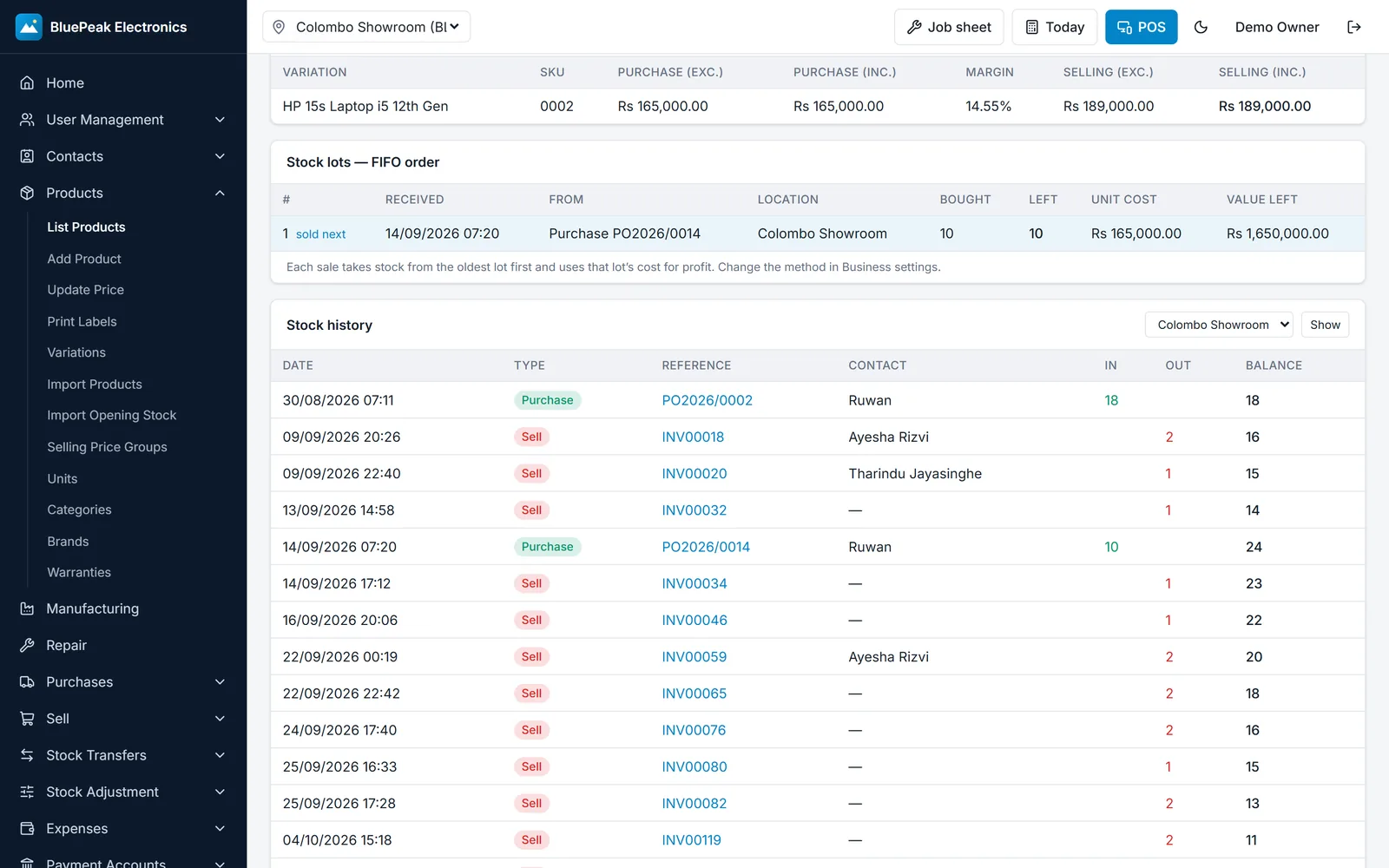Image resolution: width=1389 pixels, height=868 pixels.
Task: Click the Repair wrench icon in sidebar
Action: pyautogui.click(x=27, y=645)
